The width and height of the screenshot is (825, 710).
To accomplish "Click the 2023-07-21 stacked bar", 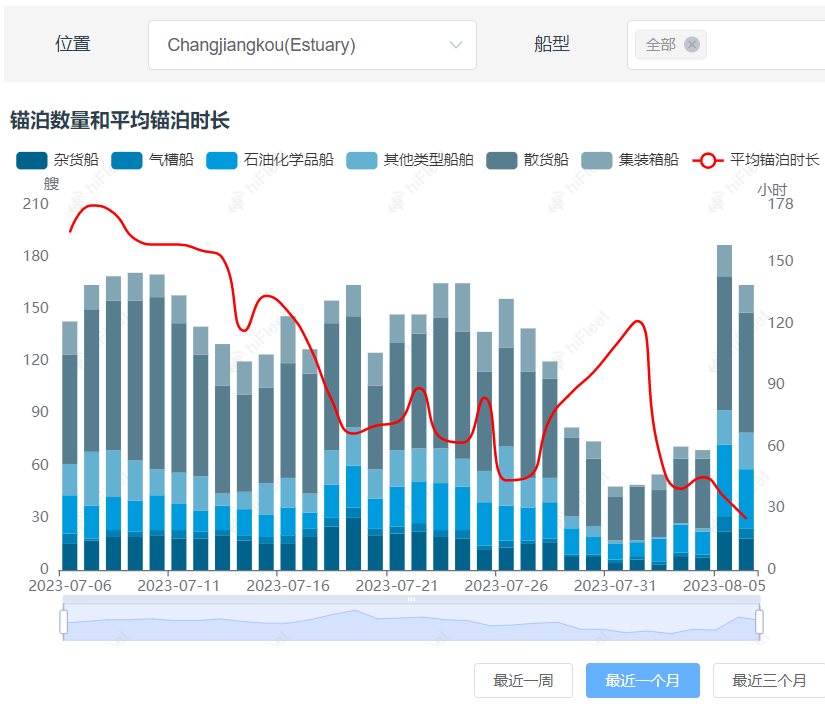I will click(x=397, y=442).
